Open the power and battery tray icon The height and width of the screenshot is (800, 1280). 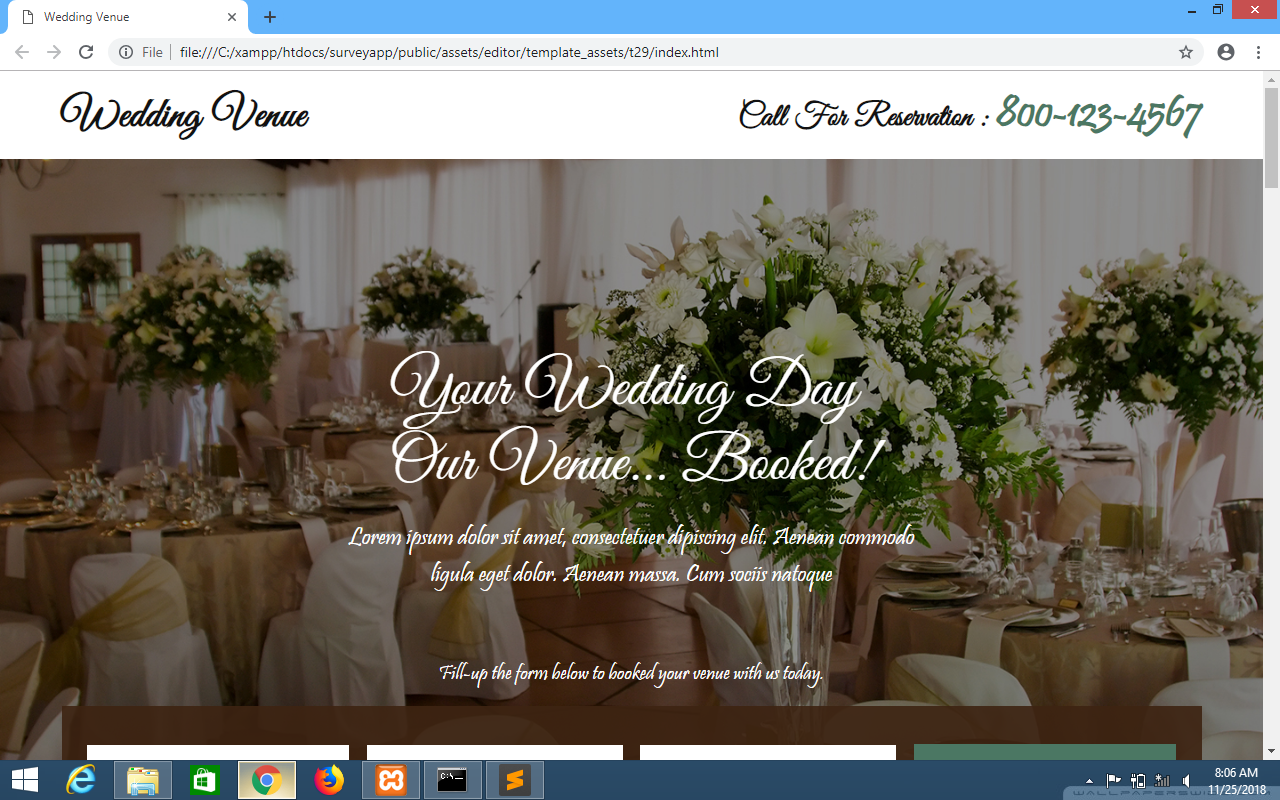coord(1138,781)
